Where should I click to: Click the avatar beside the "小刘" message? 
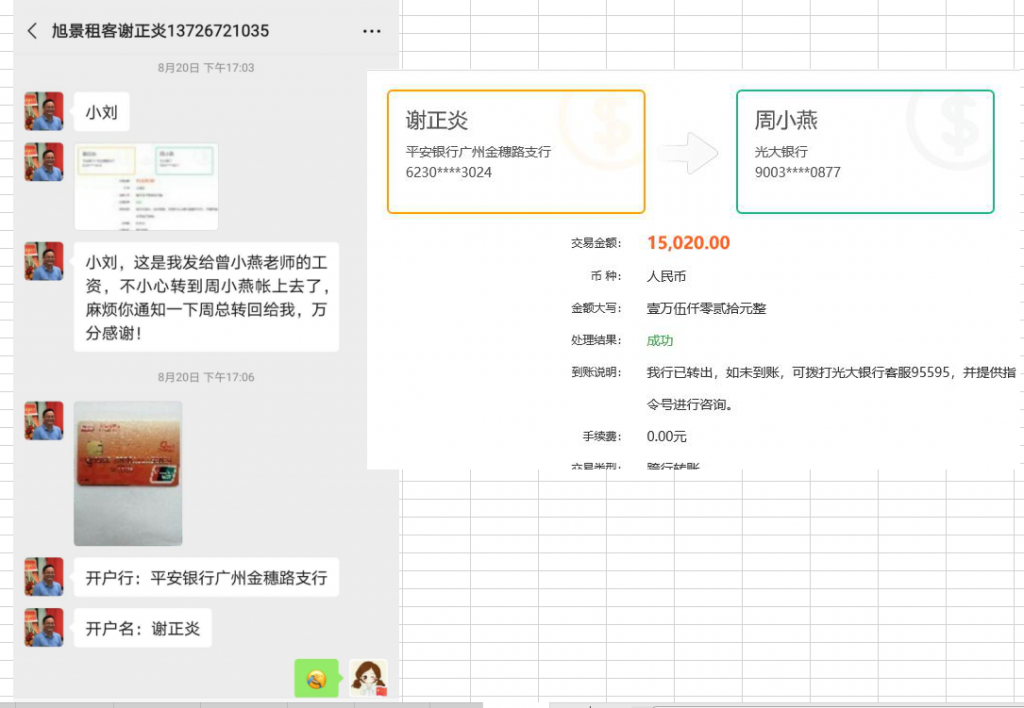coord(44,111)
